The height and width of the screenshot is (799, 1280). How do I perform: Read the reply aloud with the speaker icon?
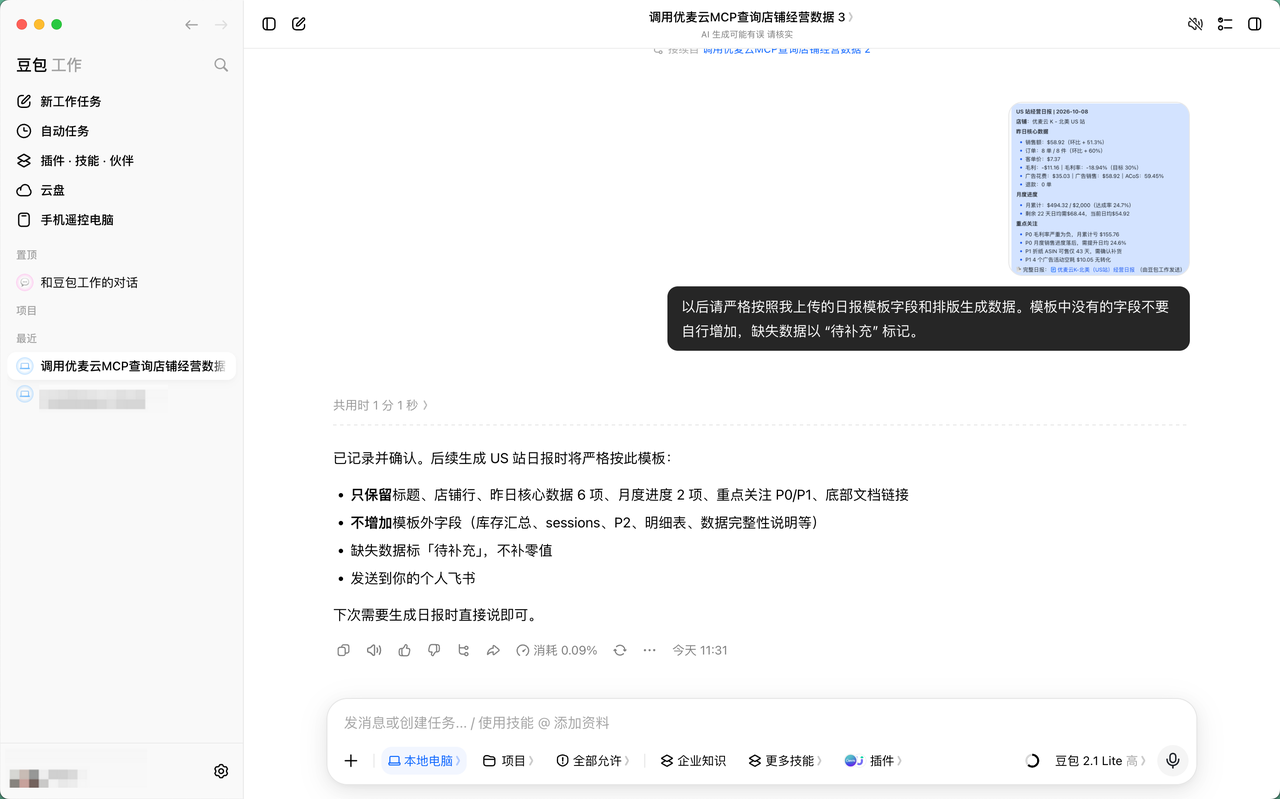coord(374,650)
